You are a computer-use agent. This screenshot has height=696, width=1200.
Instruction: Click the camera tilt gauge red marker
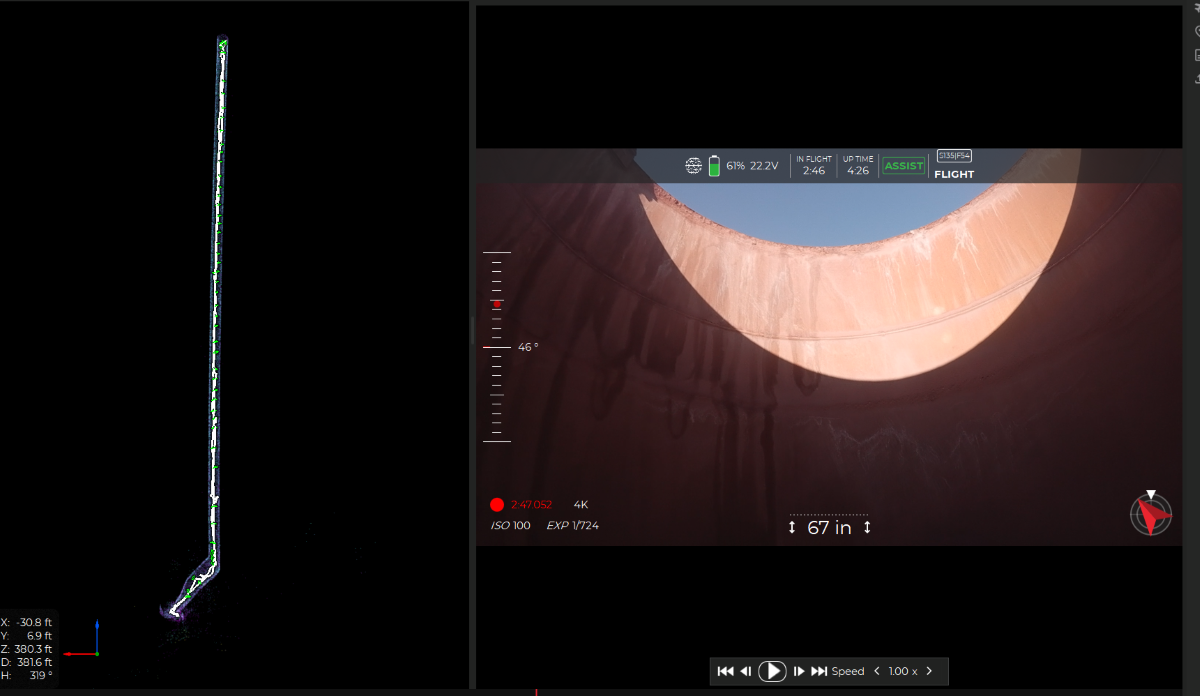click(x=497, y=304)
